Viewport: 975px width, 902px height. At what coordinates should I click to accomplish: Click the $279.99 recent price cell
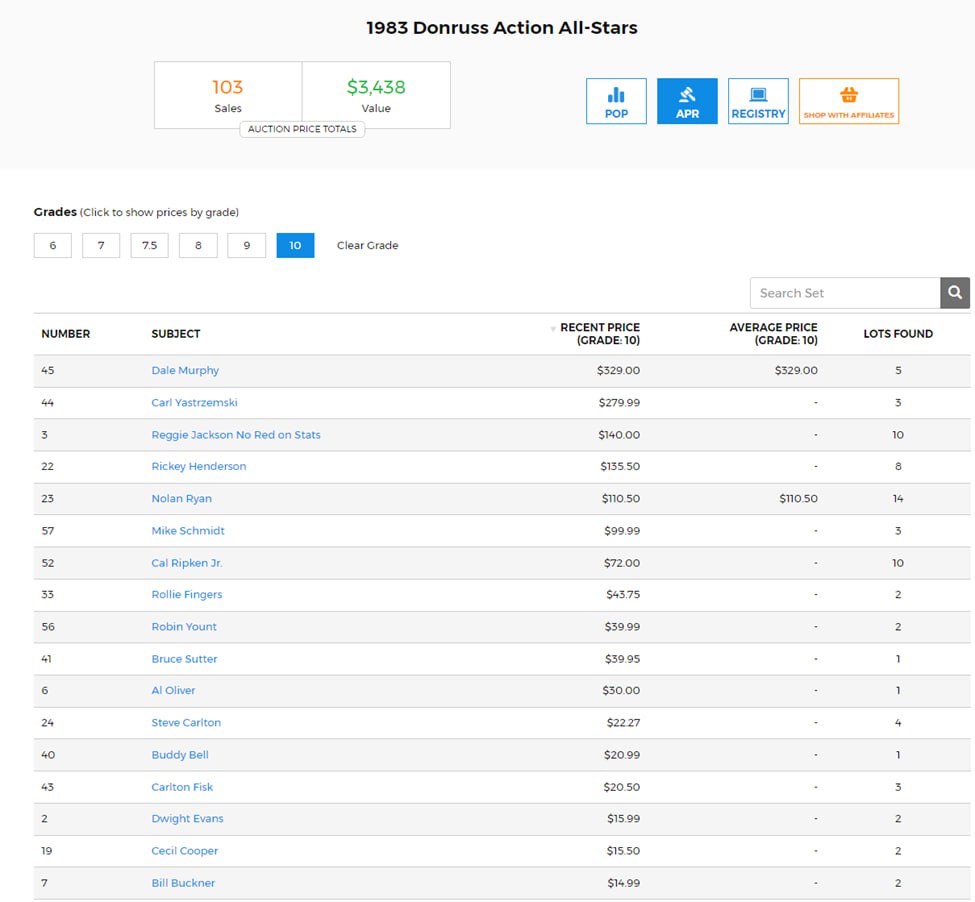coord(619,403)
